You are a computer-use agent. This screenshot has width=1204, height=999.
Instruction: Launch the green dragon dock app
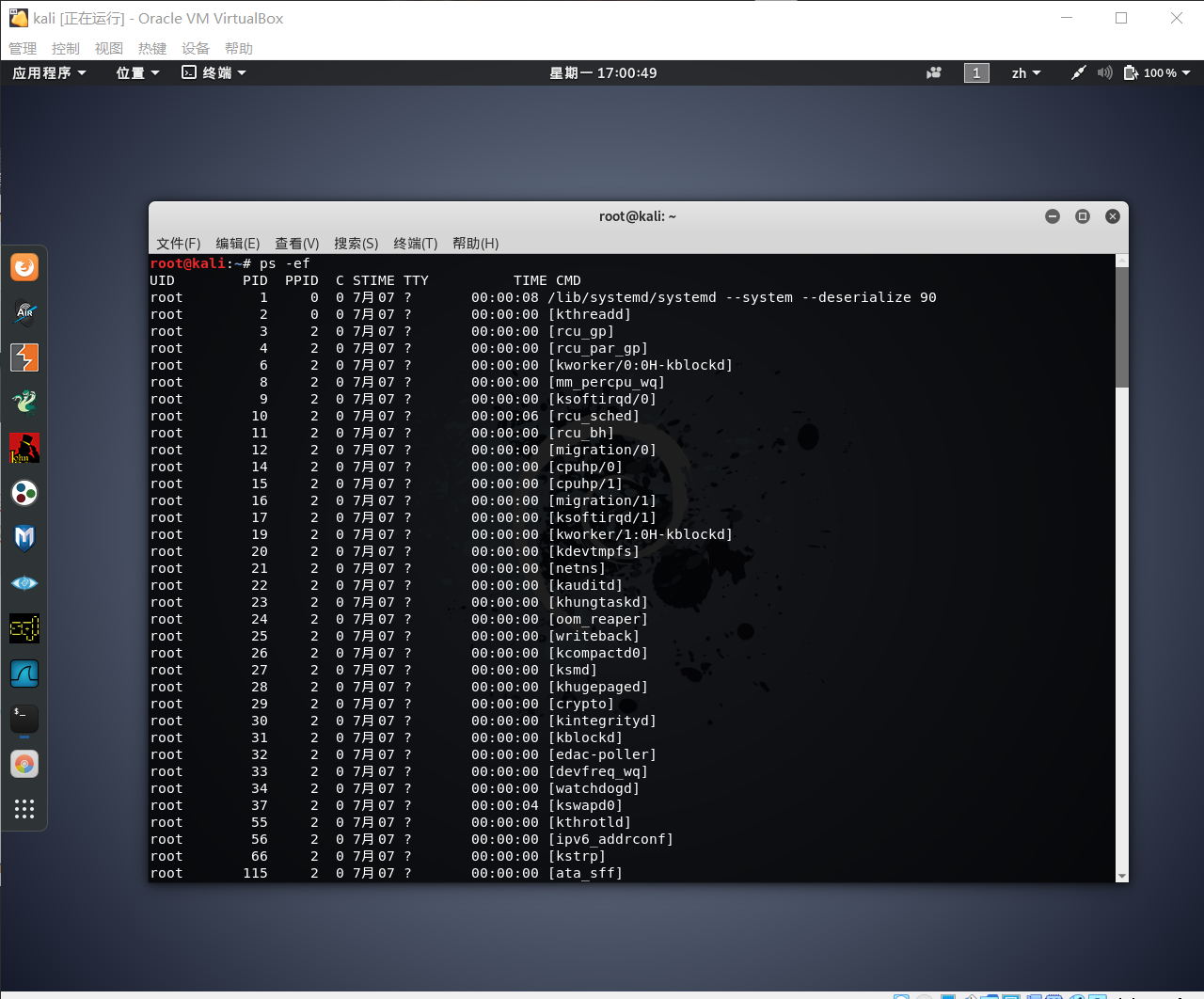coord(24,403)
